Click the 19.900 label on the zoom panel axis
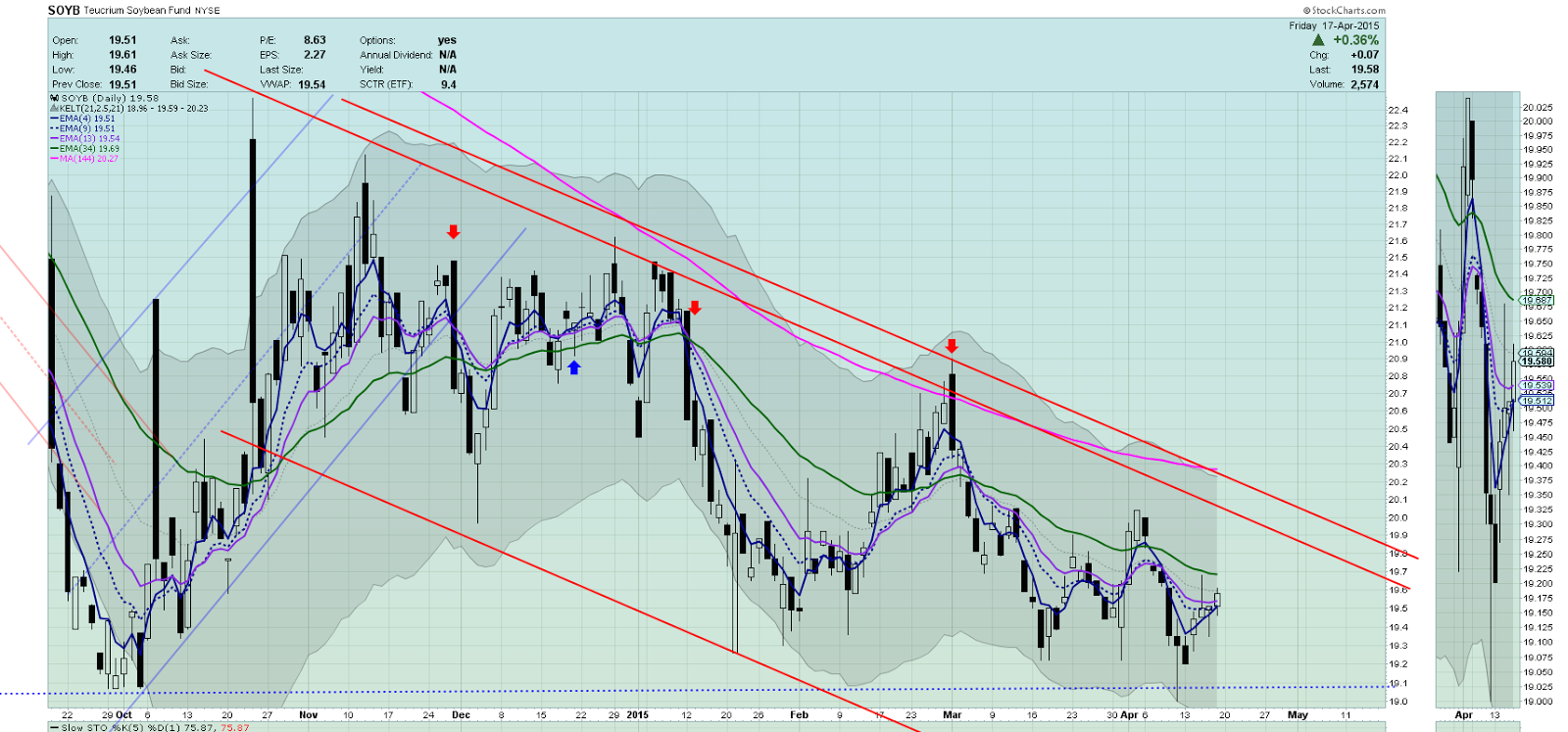 coord(1538,178)
